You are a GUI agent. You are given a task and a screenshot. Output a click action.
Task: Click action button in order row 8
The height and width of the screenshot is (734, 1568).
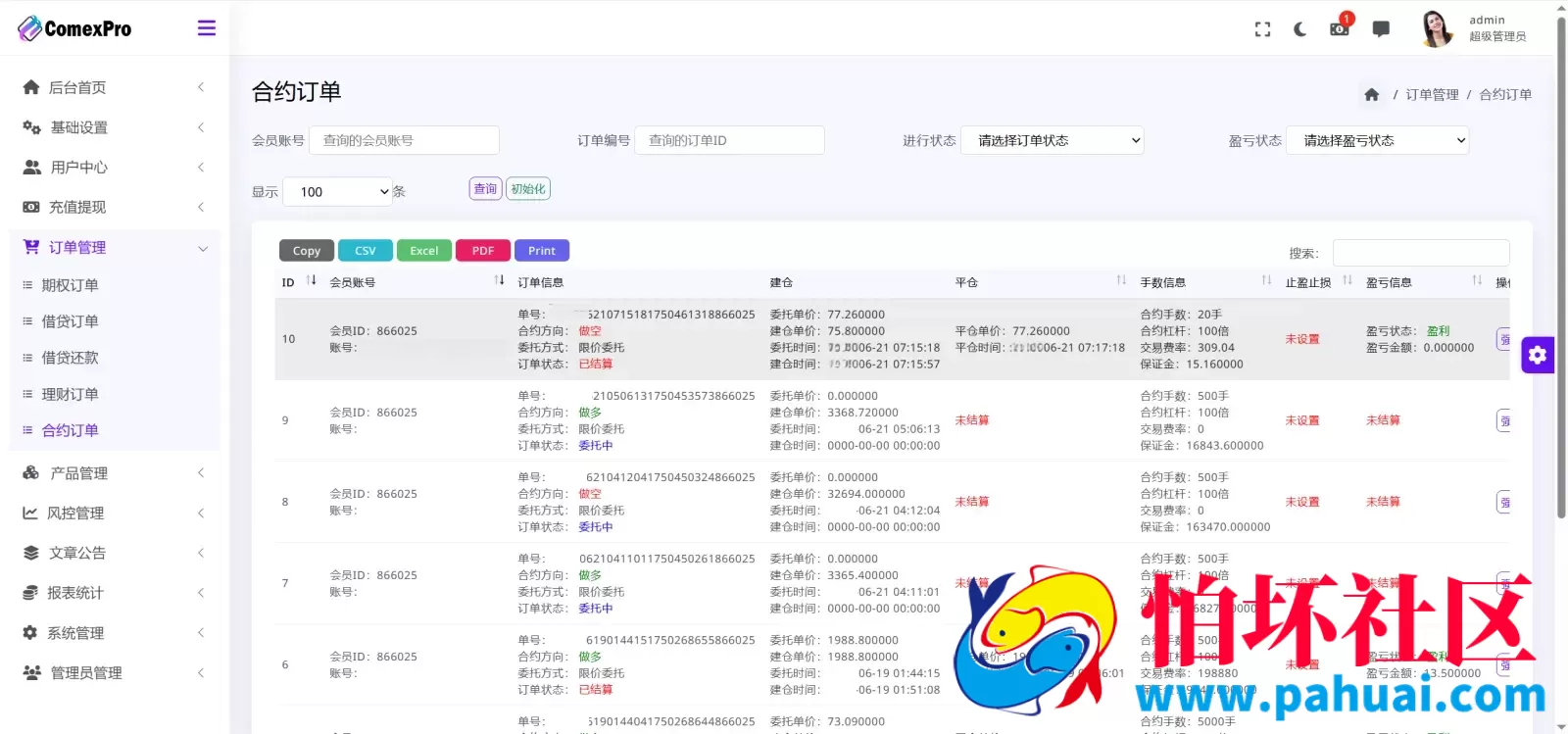coord(1504,502)
